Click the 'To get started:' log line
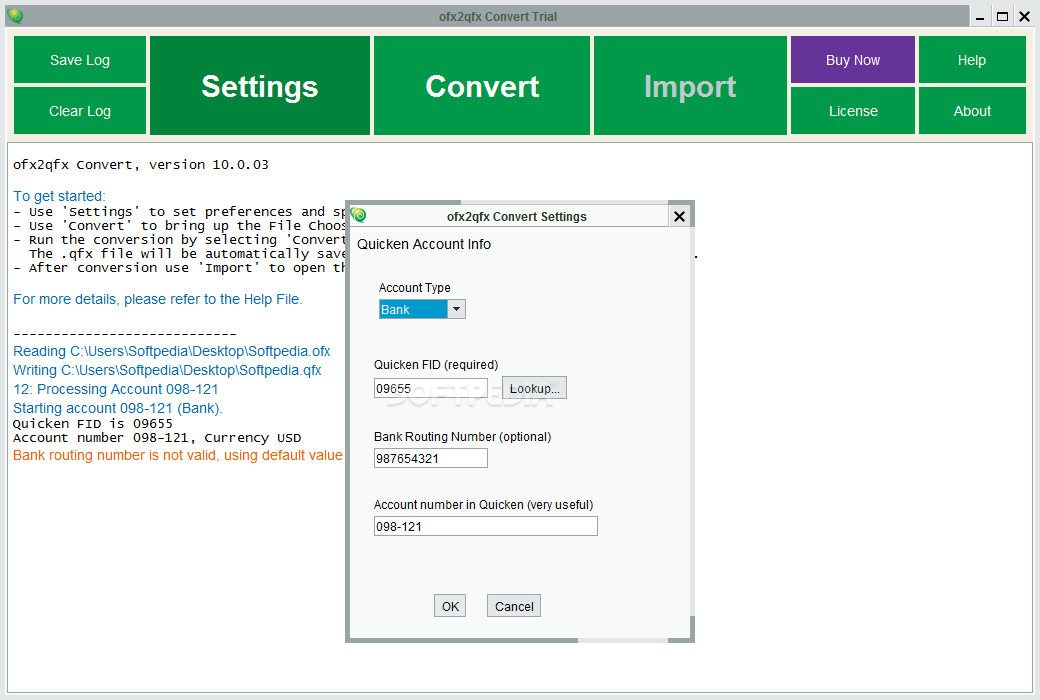The height and width of the screenshot is (700, 1040). (x=59, y=196)
